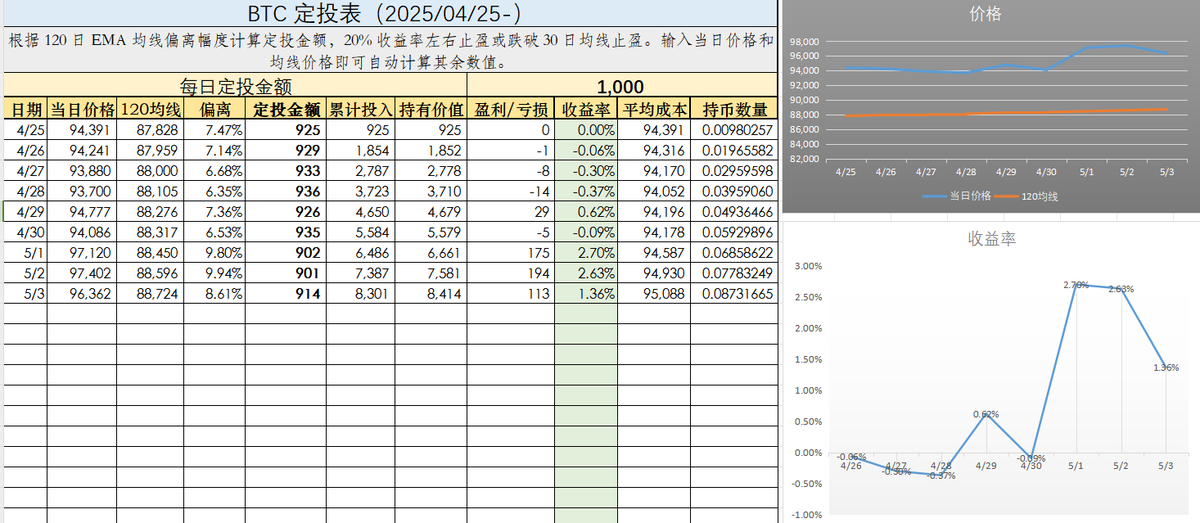This screenshot has width=1200, height=523.
Task: Click the 1.36% data label in chart
Action: coord(1165,367)
